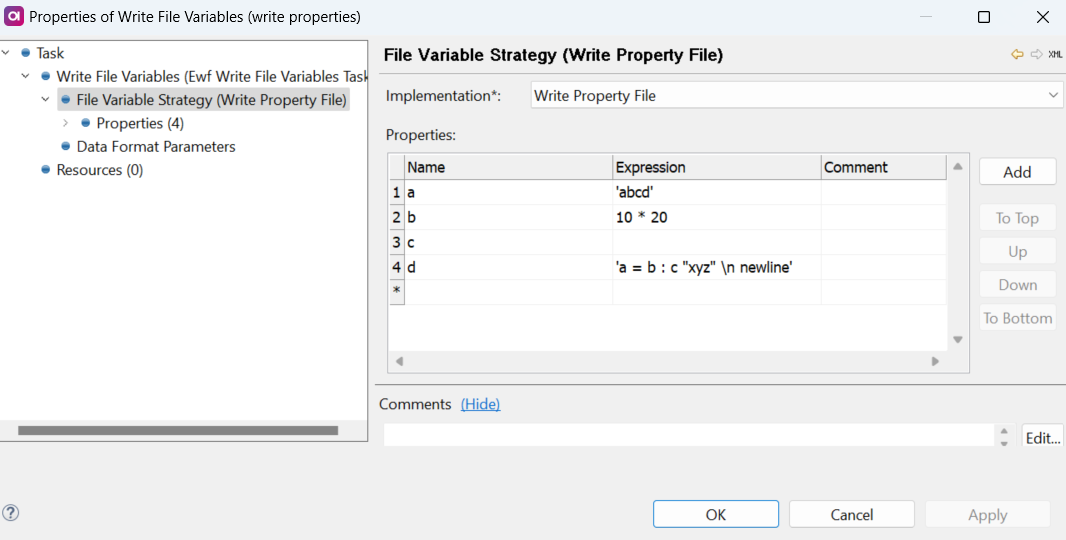Click the tree panel horizontal scrollbar

(x=178, y=430)
